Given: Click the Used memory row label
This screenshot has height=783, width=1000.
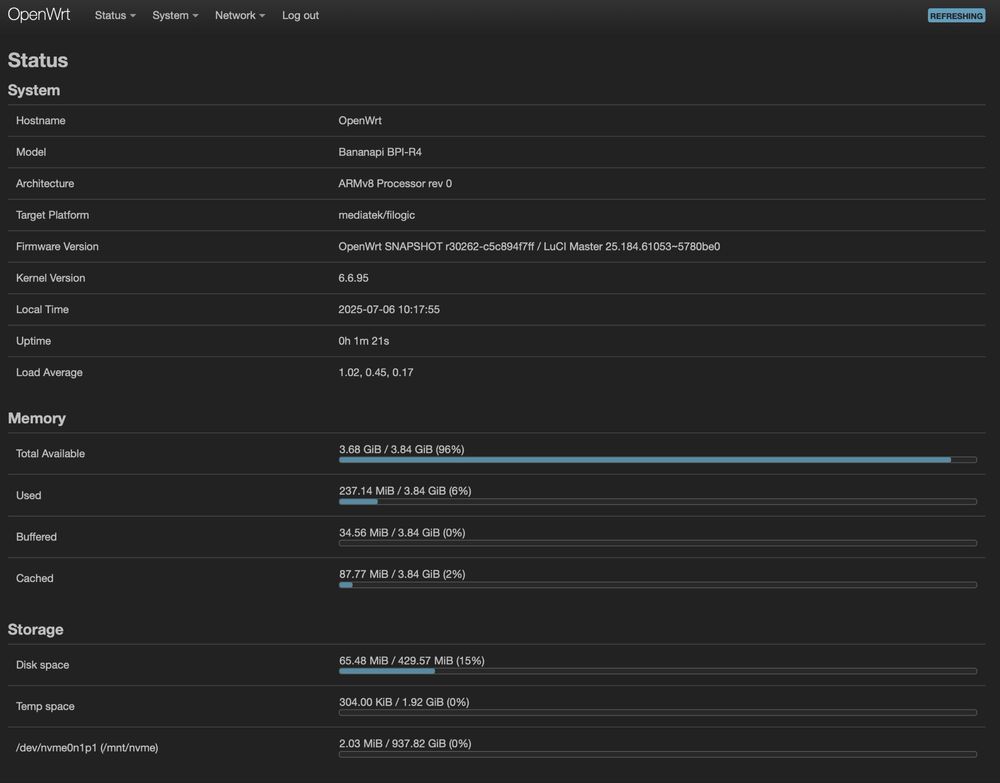Looking at the screenshot, I should point(29,495).
